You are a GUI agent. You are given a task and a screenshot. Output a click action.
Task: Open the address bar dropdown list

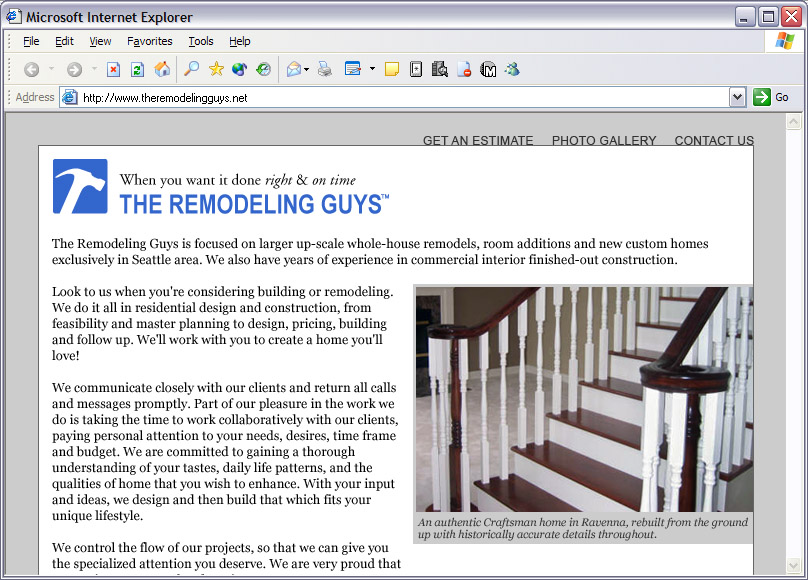coord(737,97)
